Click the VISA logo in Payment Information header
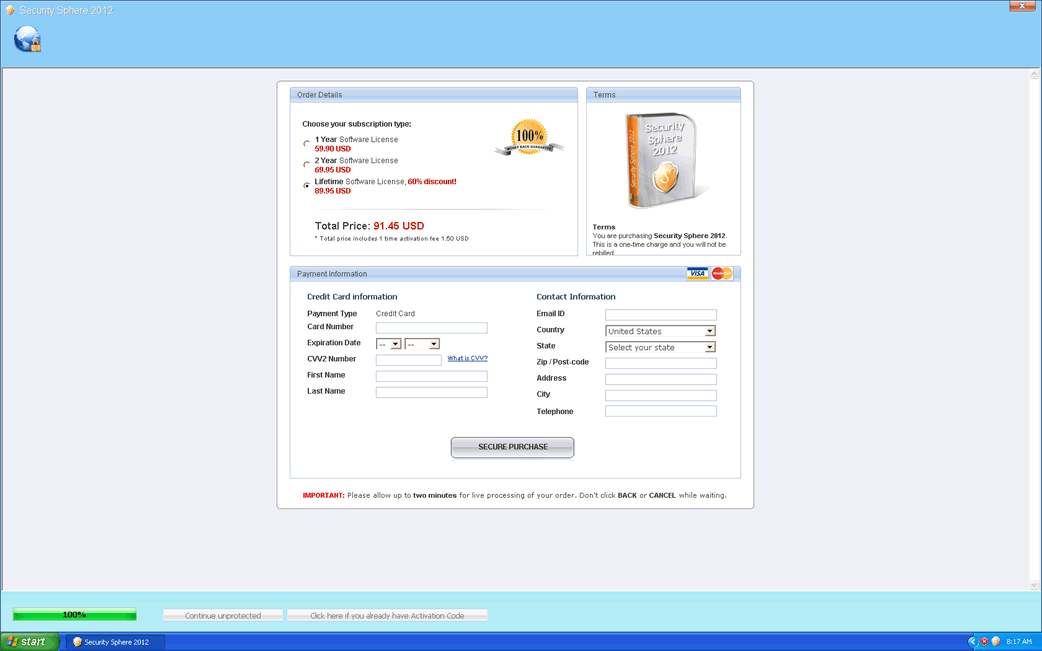This screenshot has height=651, width=1042. click(x=697, y=273)
